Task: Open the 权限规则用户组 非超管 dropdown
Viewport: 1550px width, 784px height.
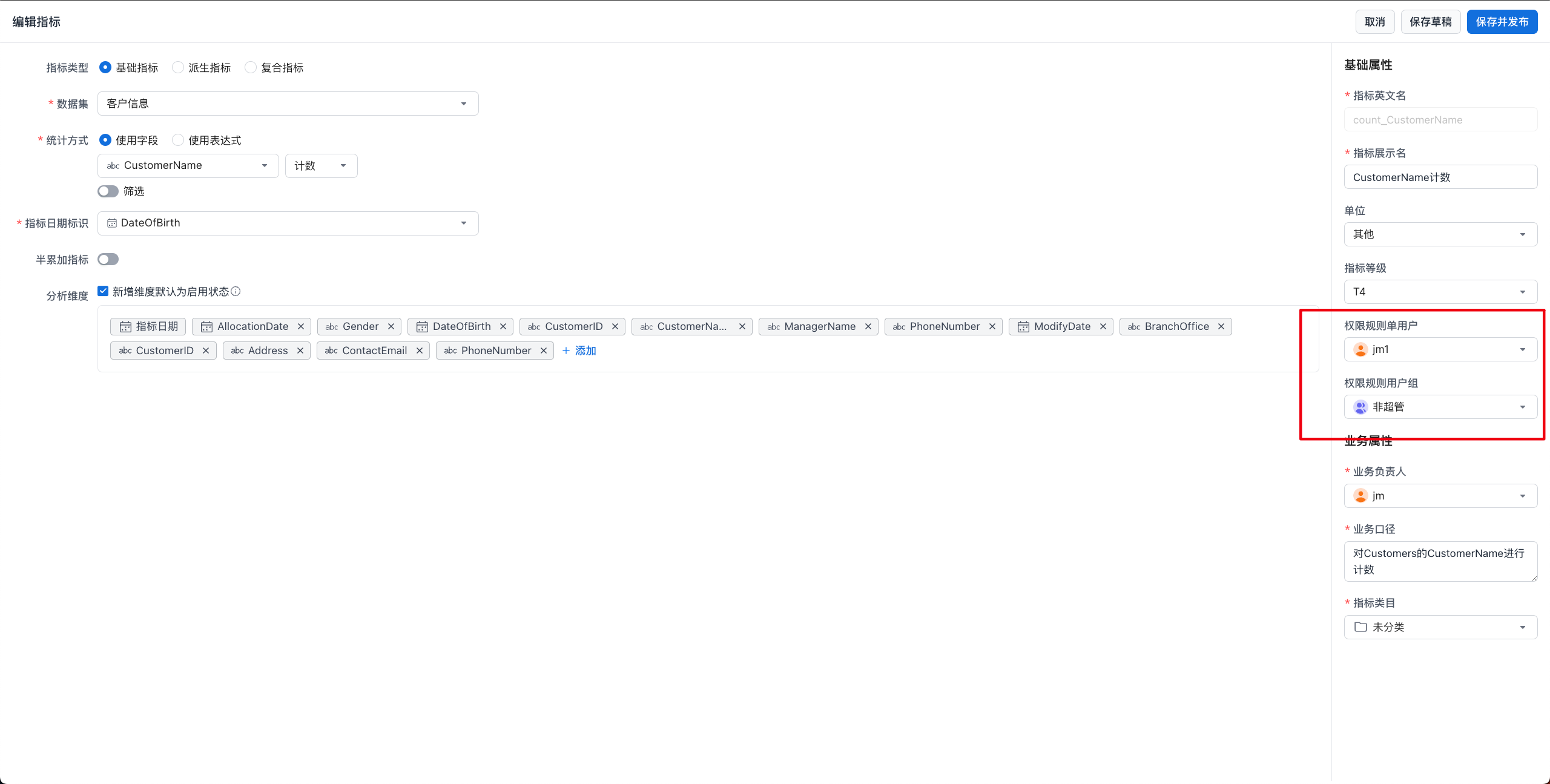Action: 1440,407
